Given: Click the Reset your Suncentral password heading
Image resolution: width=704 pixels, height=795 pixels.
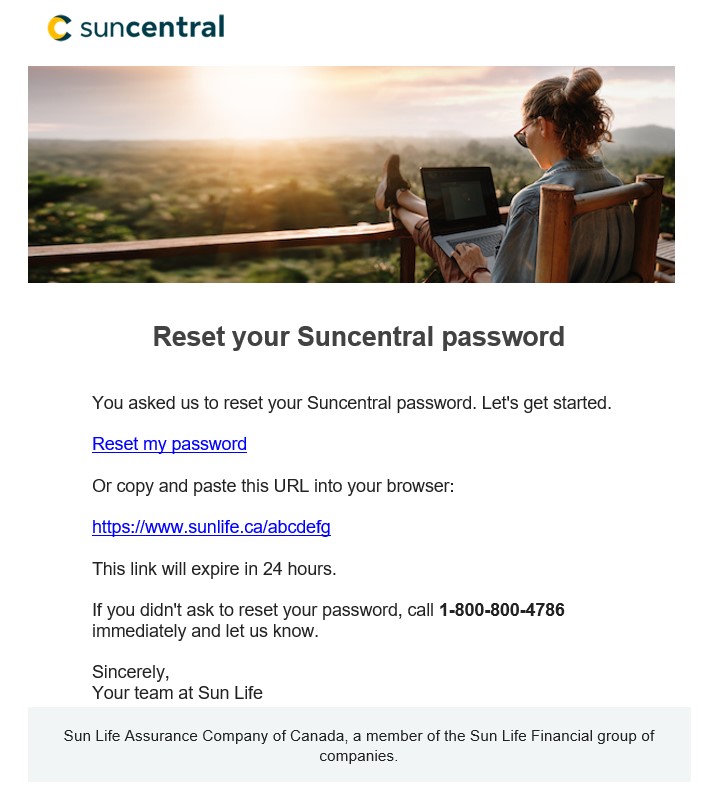Looking at the screenshot, I should (x=358, y=337).
